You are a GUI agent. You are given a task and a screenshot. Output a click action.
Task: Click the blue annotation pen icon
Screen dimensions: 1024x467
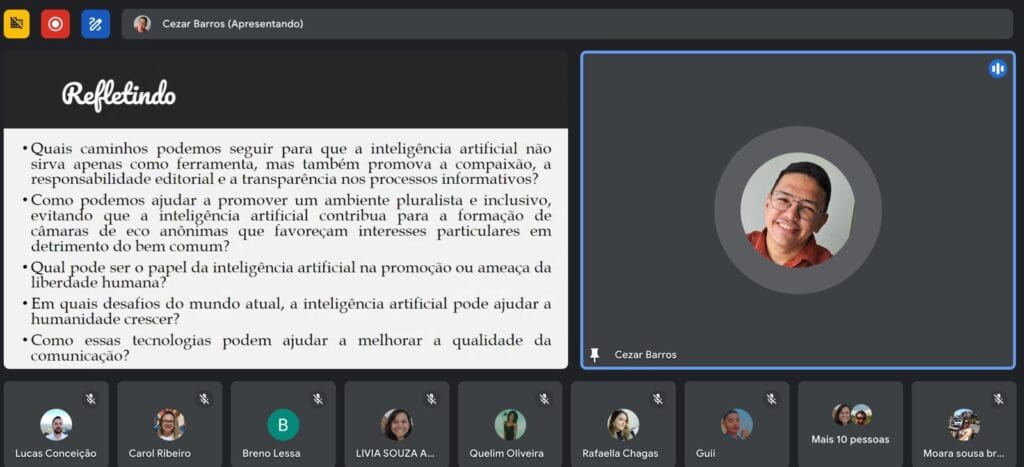[95, 24]
